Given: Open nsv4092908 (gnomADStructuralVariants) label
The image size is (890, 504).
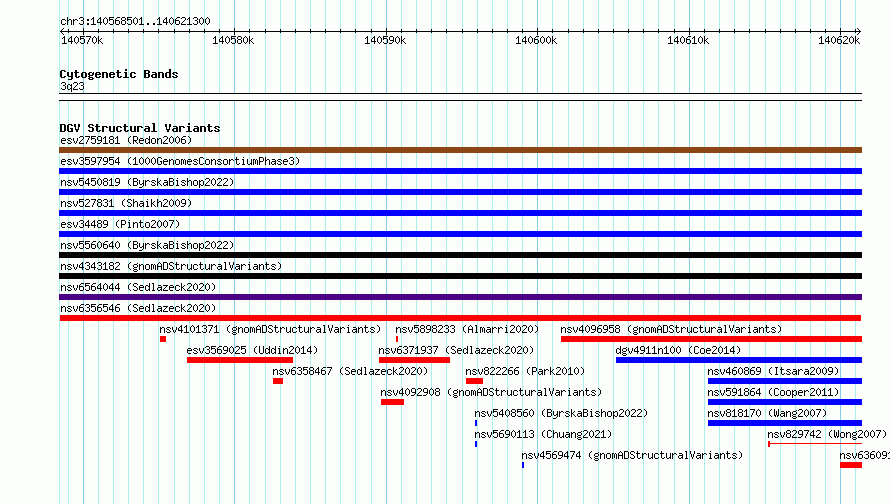Looking at the screenshot, I should pos(491,392).
